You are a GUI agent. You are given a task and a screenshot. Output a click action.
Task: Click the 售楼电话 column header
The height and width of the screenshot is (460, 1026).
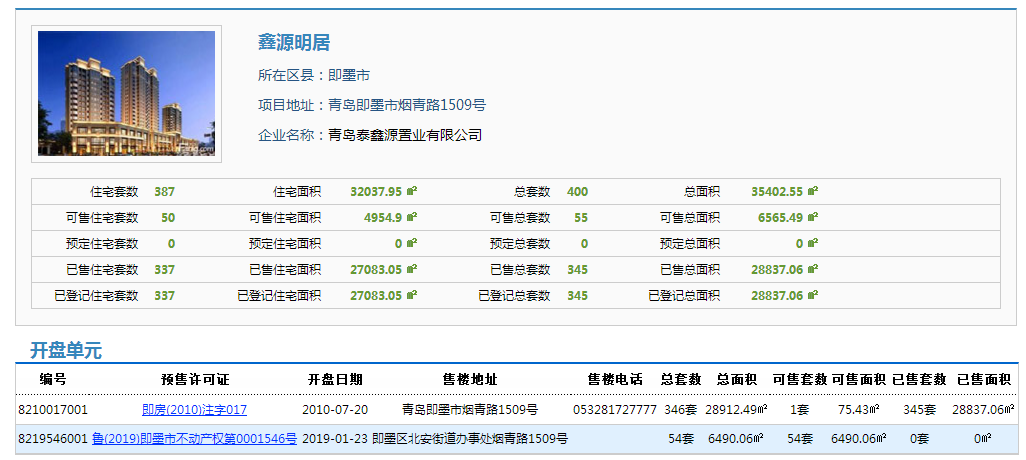tap(615, 380)
